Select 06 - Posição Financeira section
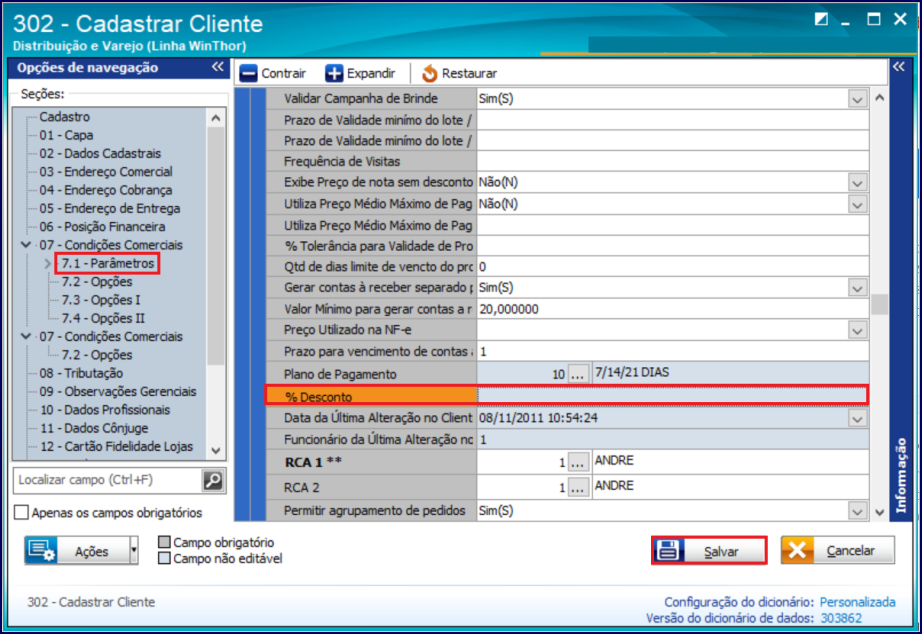Screen dimensions: 922x634 point(102,226)
